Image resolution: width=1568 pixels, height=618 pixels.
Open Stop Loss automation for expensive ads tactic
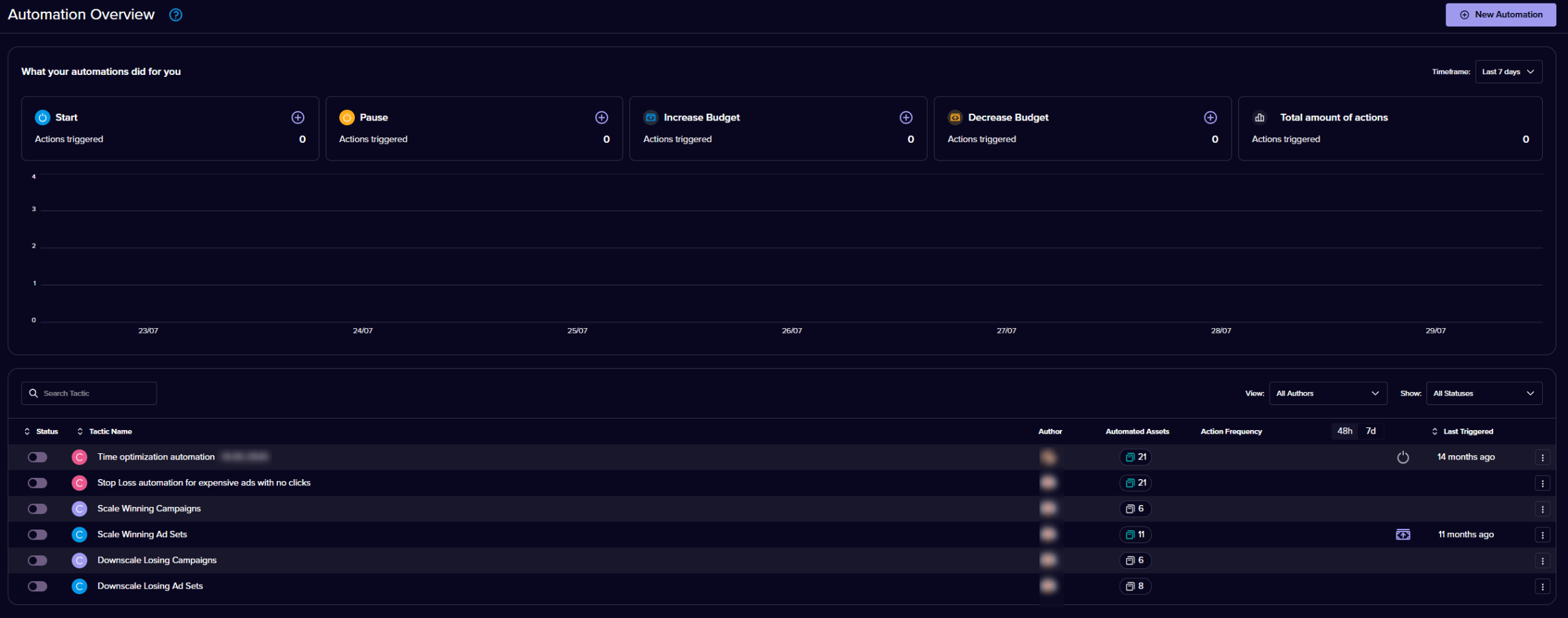pyautogui.click(x=204, y=483)
